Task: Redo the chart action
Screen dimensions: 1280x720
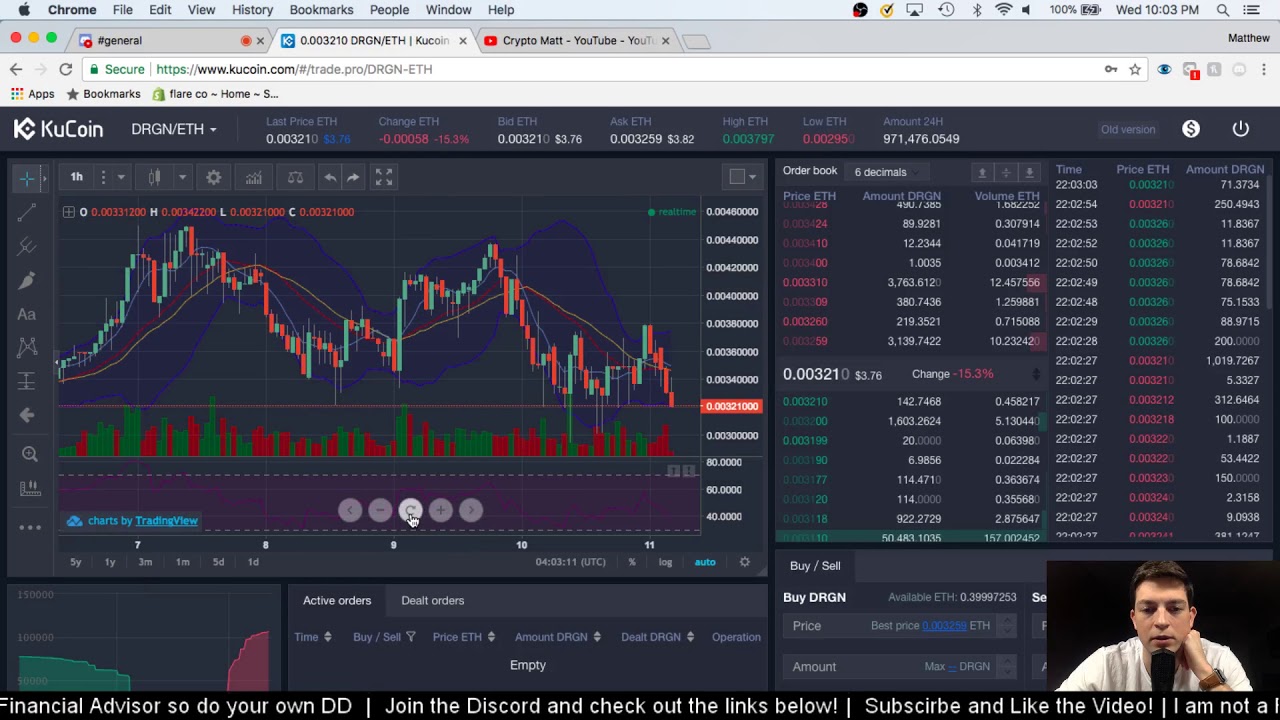Action: 353,177
